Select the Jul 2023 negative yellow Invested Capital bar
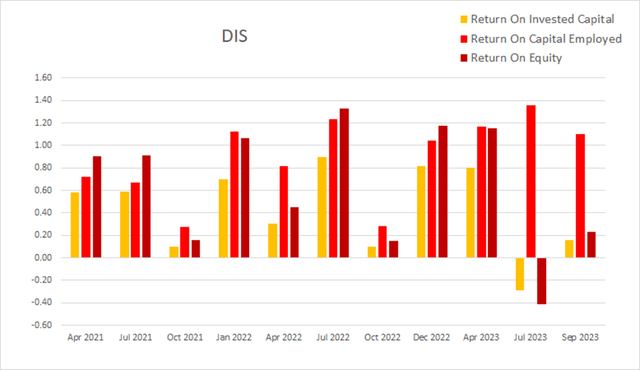 pyautogui.click(x=520, y=274)
